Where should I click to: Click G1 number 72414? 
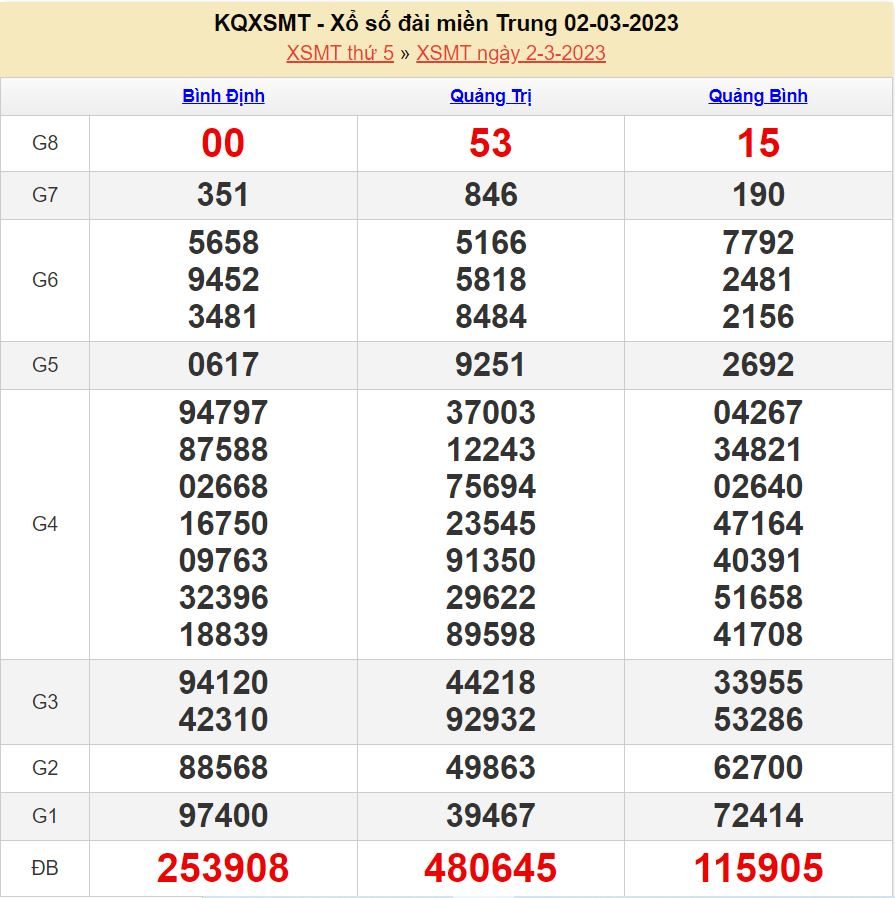pyautogui.click(x=758, y=816)
